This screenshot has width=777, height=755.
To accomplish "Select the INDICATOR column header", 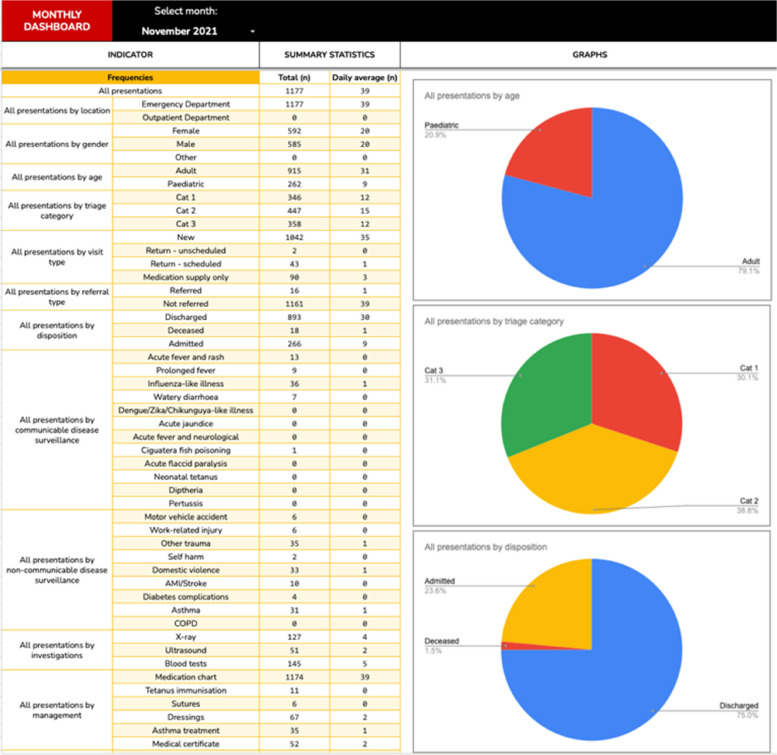I will click(x=130, y=54).
